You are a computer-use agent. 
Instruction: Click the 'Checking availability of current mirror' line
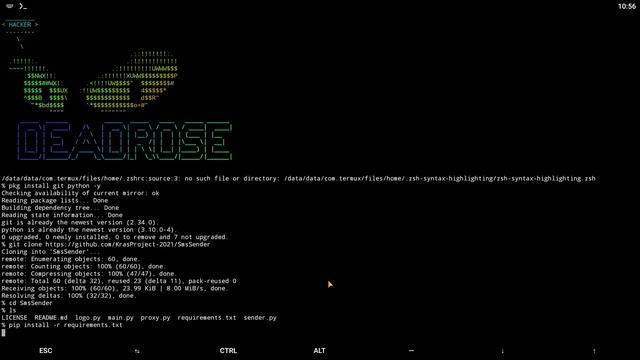[80, 193]
